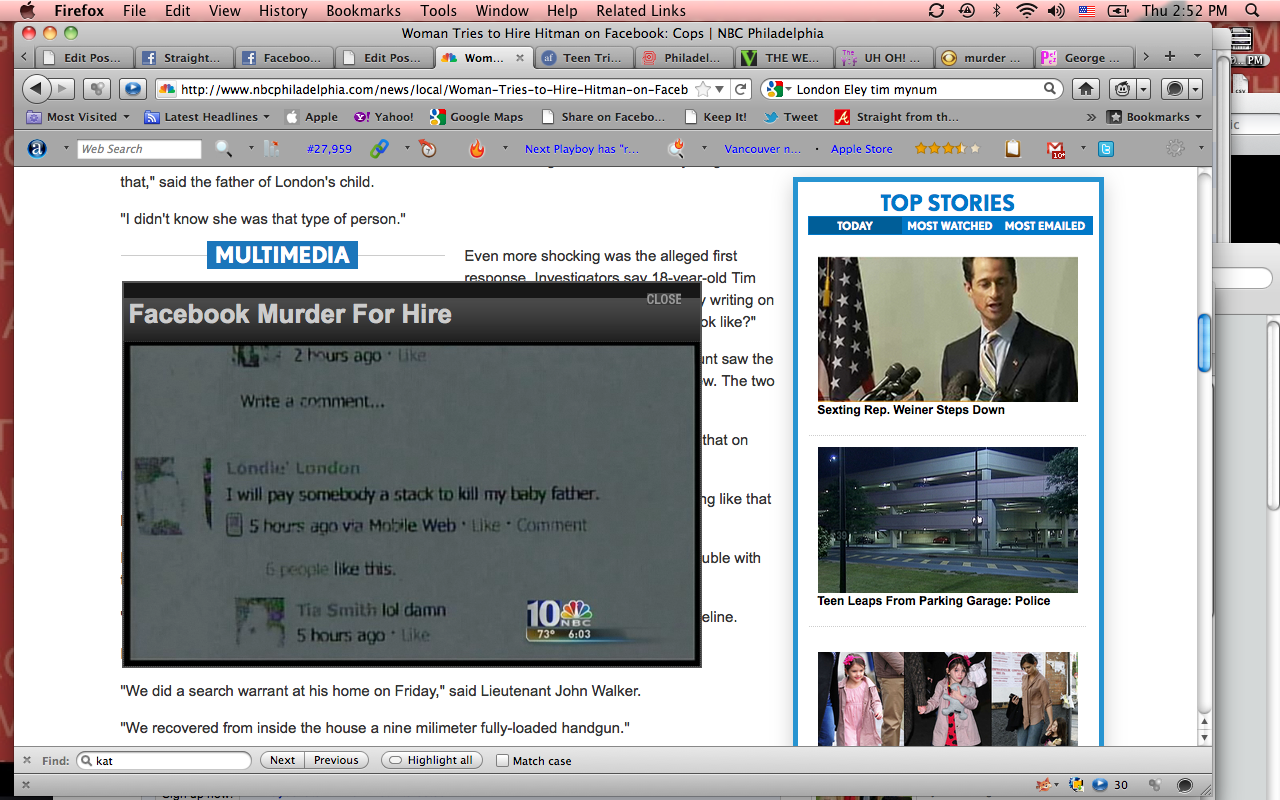Viewport: 1280px width, 800px height.
Task: Open the Latest Headlines feed dropdown
Action: [208, 117]
